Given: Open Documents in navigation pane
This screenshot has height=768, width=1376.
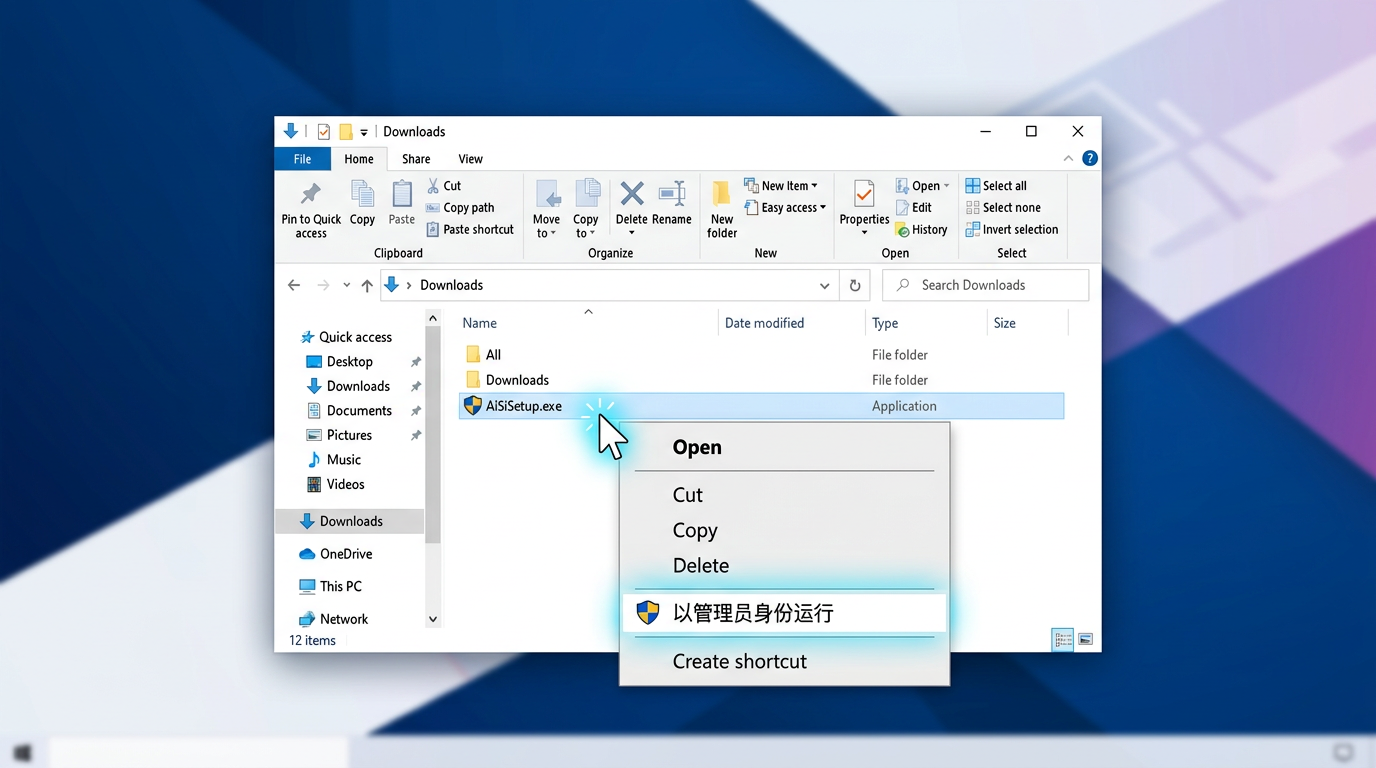Looking at the screenshot, I should click(349, 411).
